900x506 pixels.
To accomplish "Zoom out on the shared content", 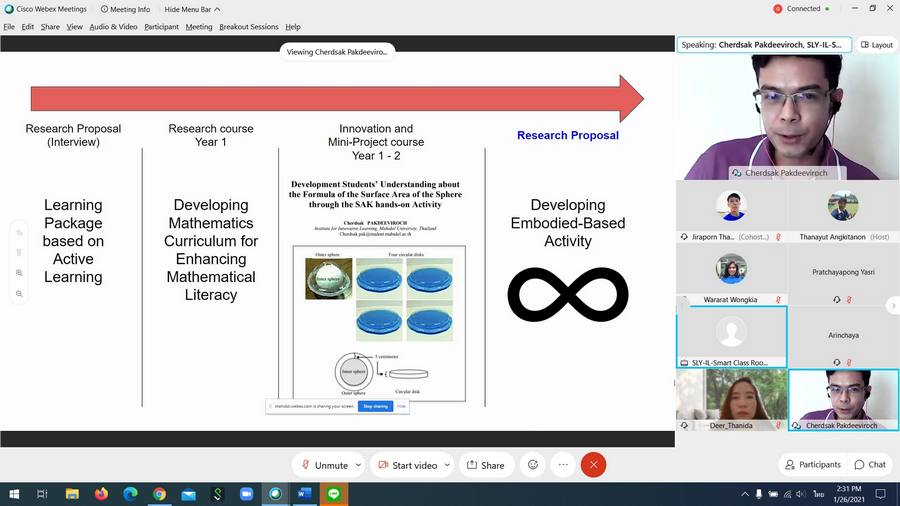I will click(19, 293).
